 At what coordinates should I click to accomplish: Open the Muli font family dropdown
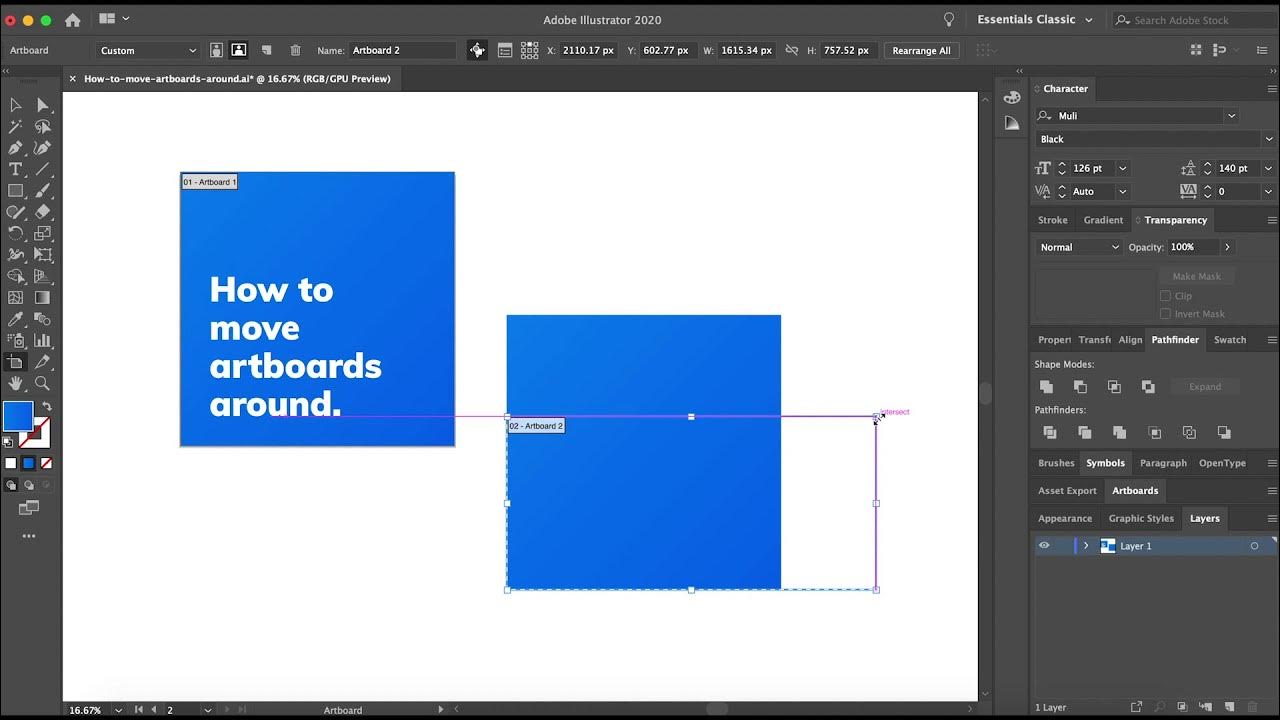click(x=1231, y=116)
